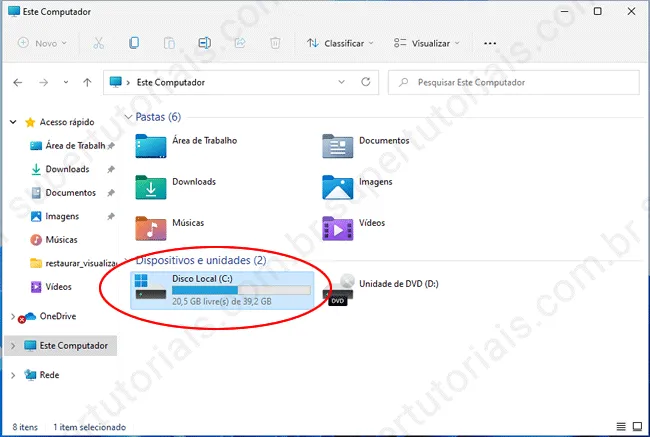The width and height of the screenshot is (650, 437).
Task: Expand the Rede tree node
Action: [x=12, y=375]
